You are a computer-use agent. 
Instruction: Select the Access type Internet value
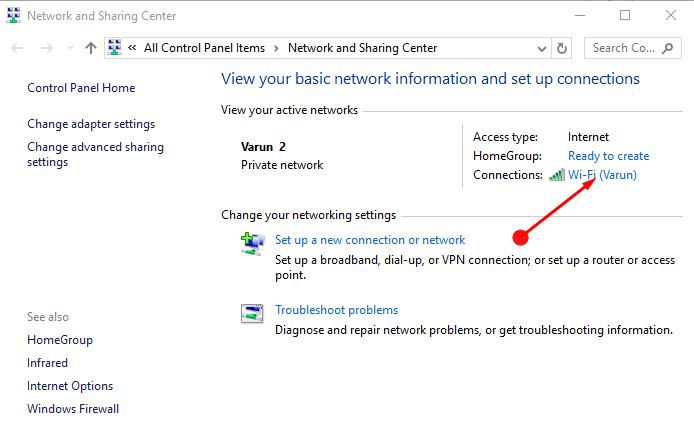pos(588,137)
